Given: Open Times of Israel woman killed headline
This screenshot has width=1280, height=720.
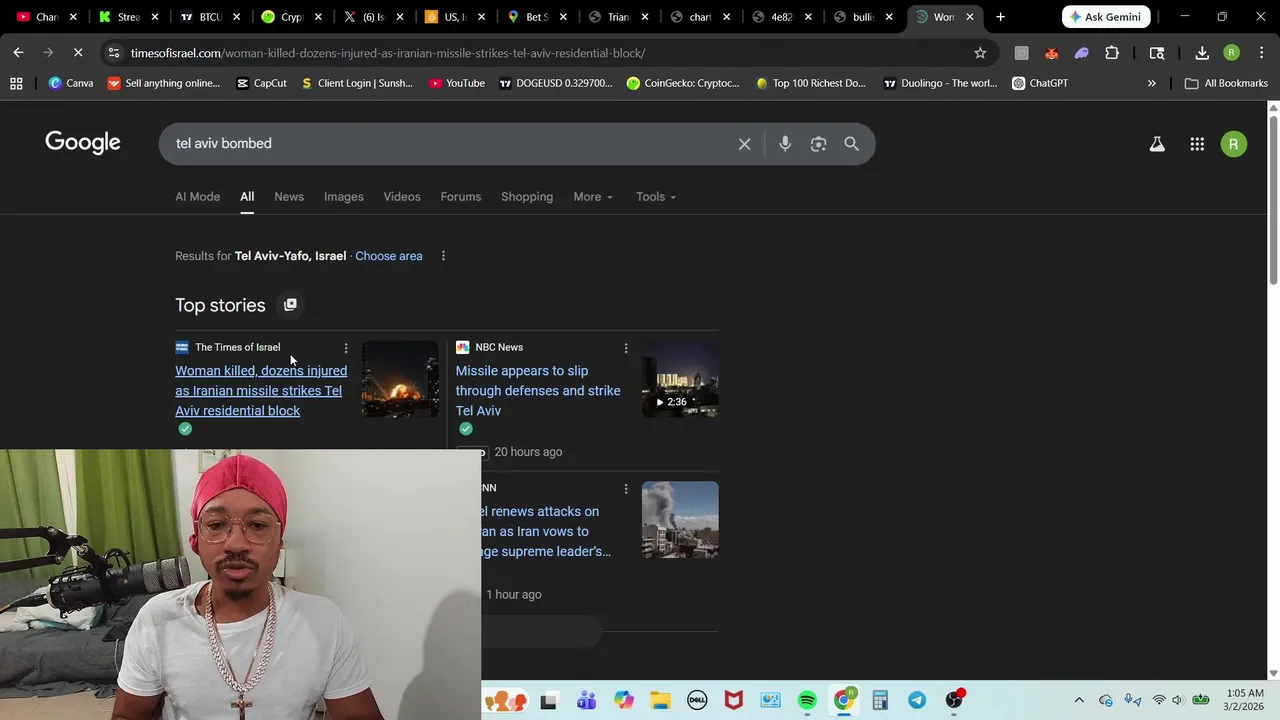Looking at the screenshot, I should (x=261, y=391).
